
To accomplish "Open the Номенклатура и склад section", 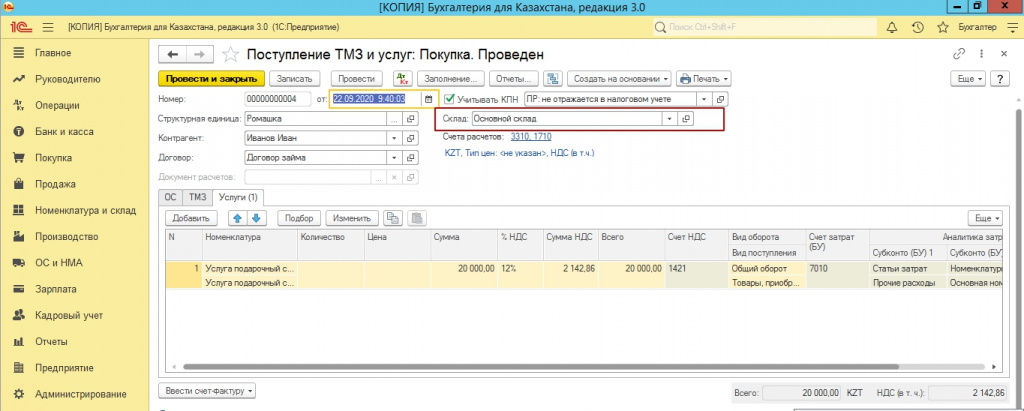I will click(x=86, y=210).
